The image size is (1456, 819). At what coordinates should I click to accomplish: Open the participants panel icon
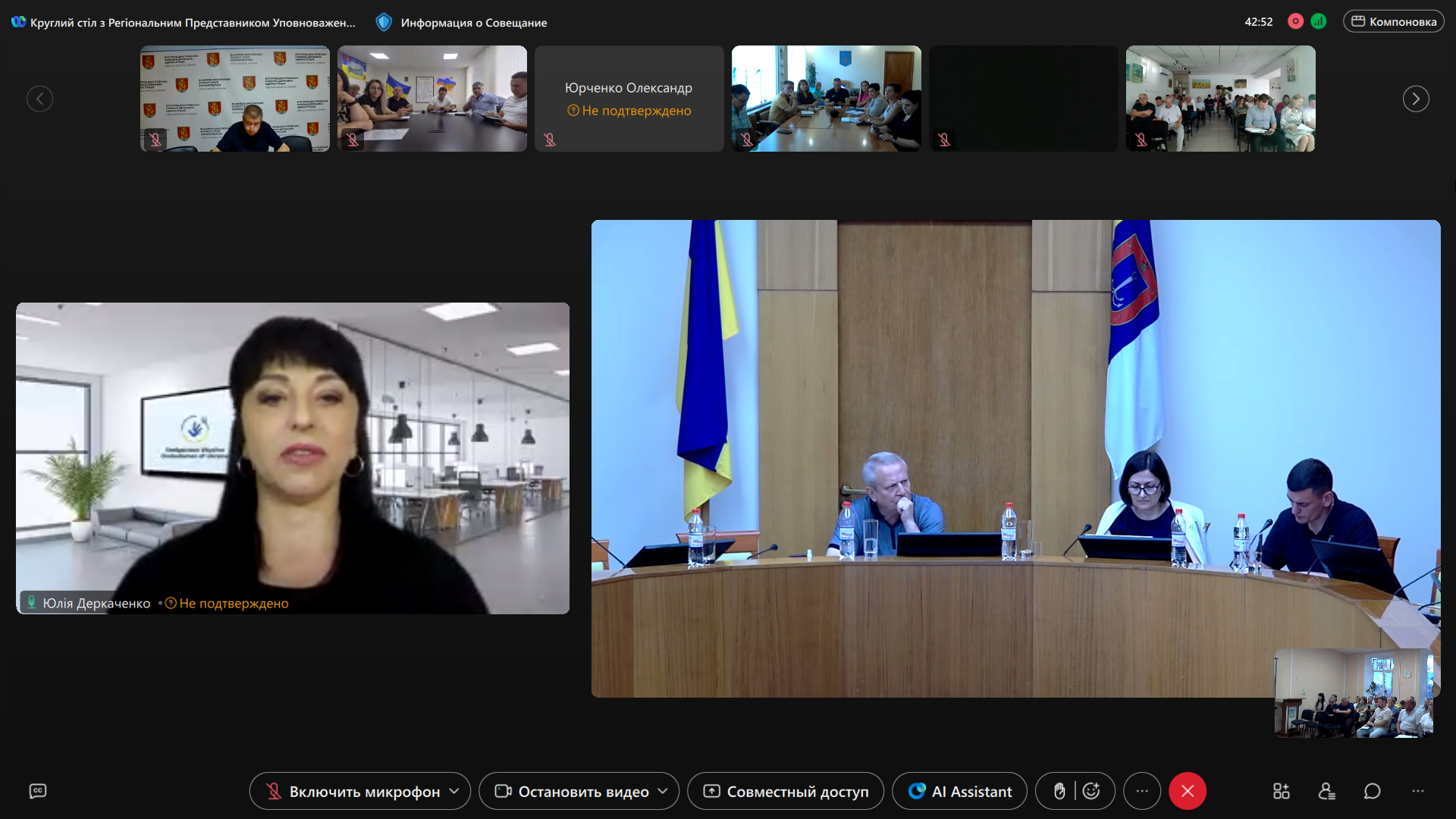pyautogui.click(x=1326, y=791)
